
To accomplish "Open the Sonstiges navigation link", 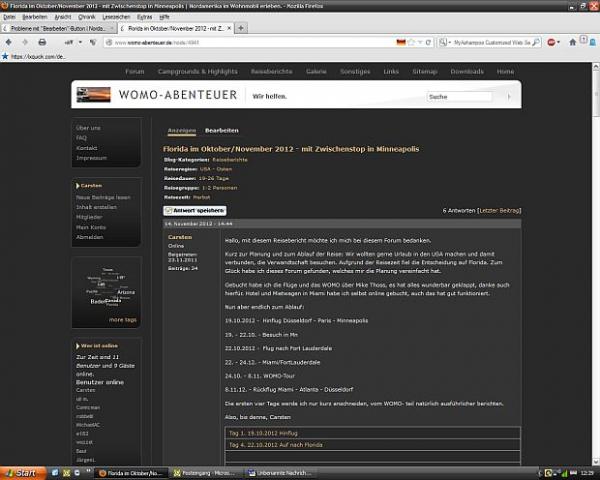I will pyautogui.click(x=355, y=72).
